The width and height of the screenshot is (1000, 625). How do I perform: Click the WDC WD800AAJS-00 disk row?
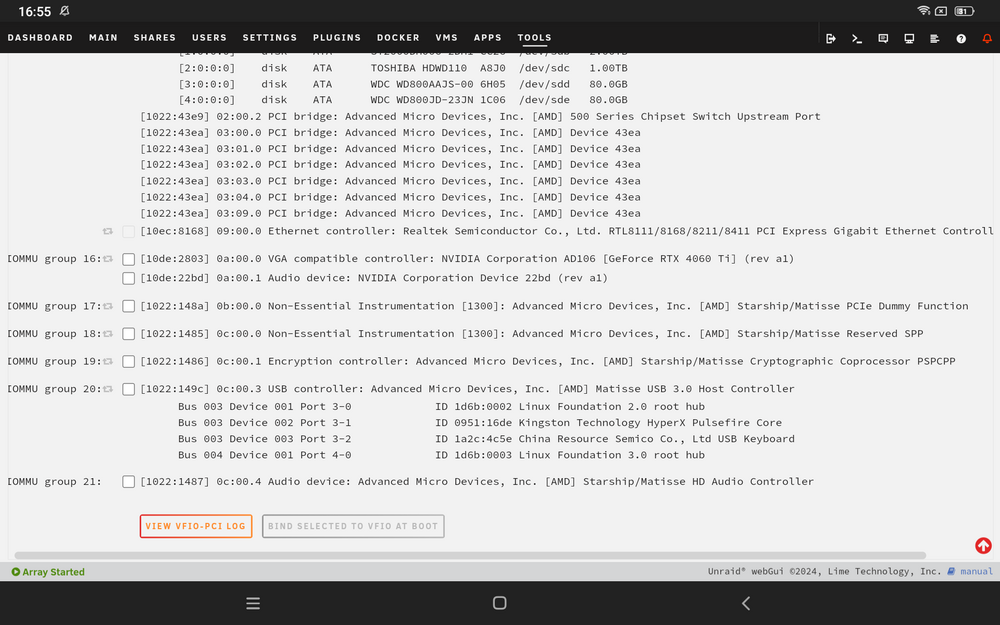[403, 84]
